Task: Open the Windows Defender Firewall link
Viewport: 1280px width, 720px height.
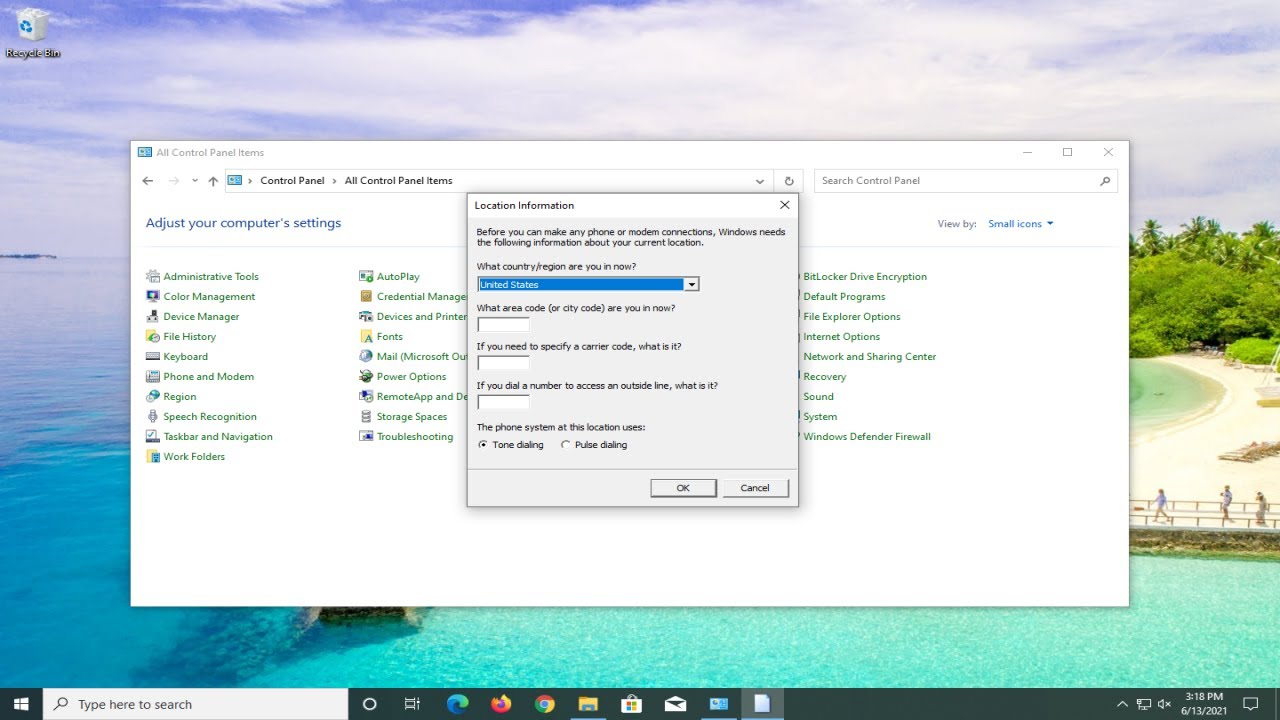Action: tap(867, 437)
